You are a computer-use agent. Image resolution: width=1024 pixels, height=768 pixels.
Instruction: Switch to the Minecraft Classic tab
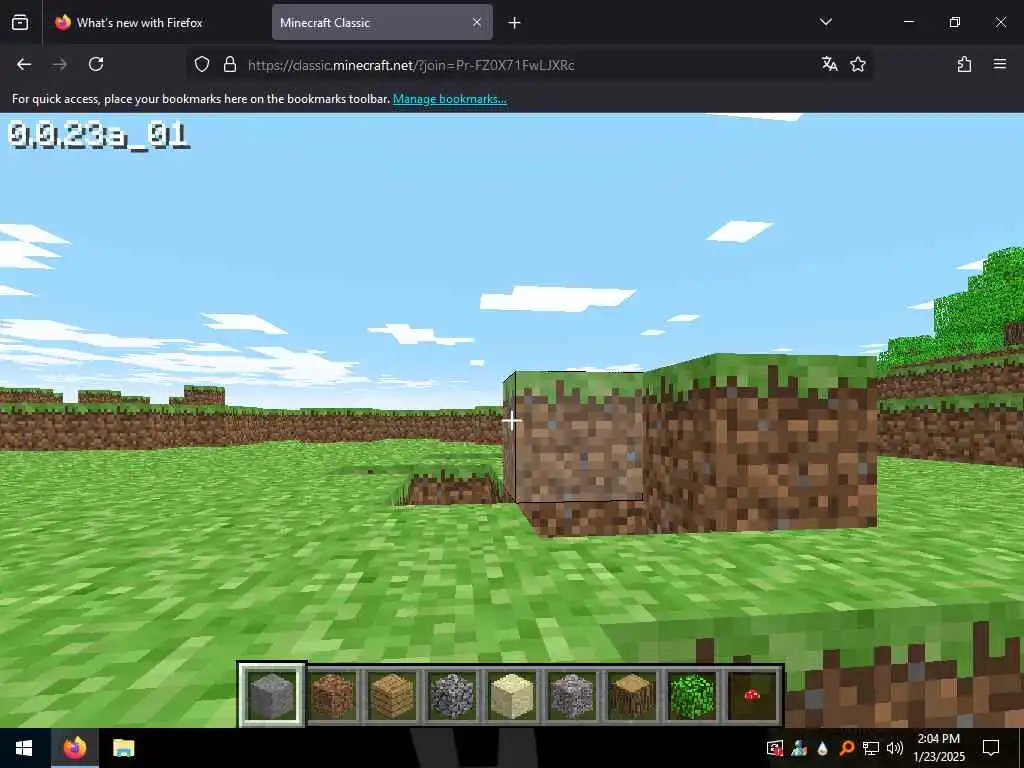point(382,22)
